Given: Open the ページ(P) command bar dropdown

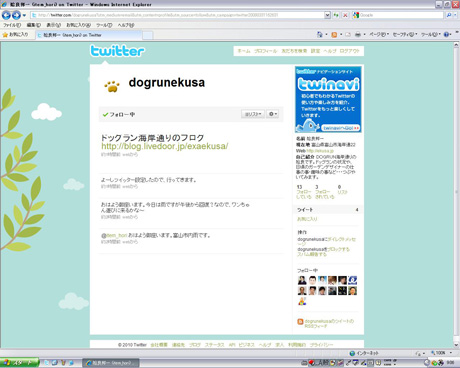Looking at the screenshot, I should (x=379, y=34).
